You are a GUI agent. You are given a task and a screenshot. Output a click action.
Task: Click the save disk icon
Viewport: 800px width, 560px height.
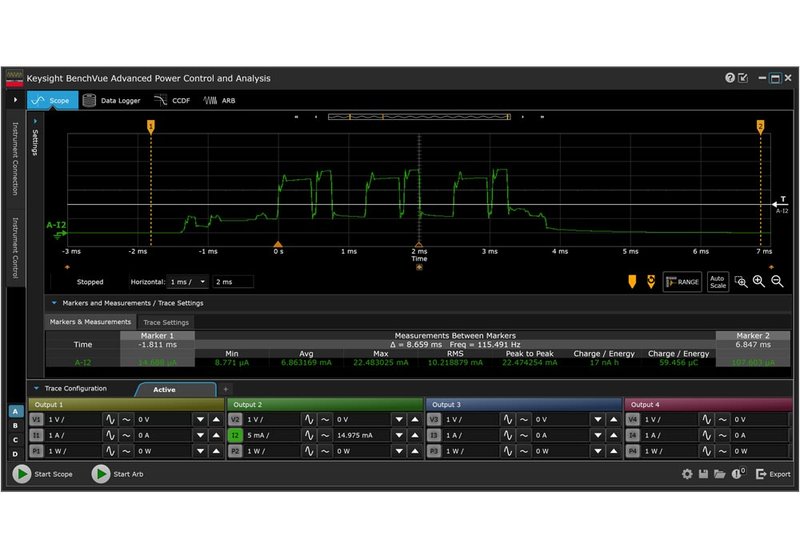coord(703,474)
